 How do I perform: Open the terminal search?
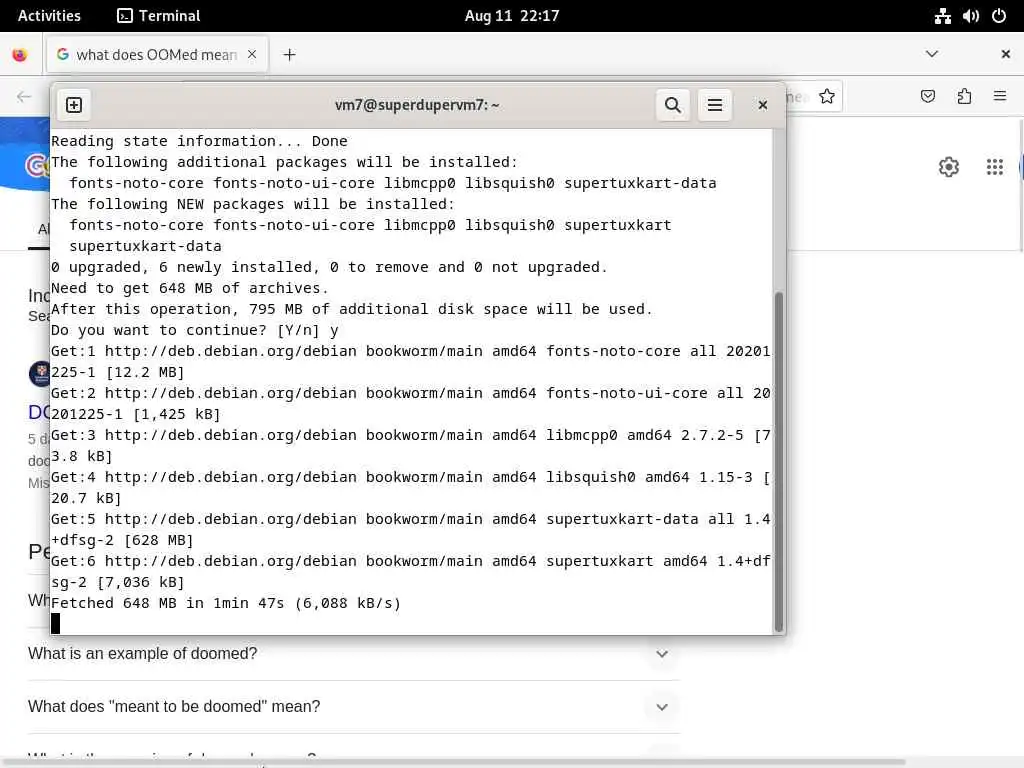tap(673, 105)
